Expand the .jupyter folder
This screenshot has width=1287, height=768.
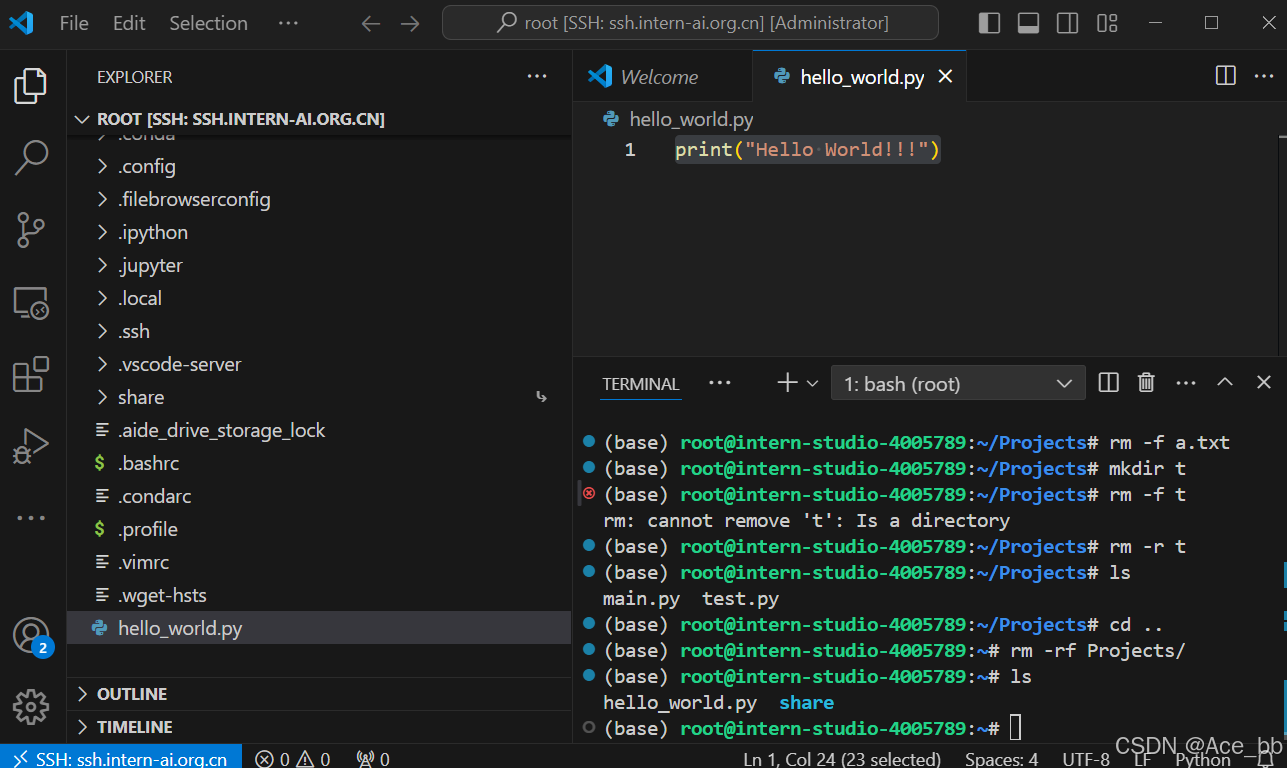(319, 265)
